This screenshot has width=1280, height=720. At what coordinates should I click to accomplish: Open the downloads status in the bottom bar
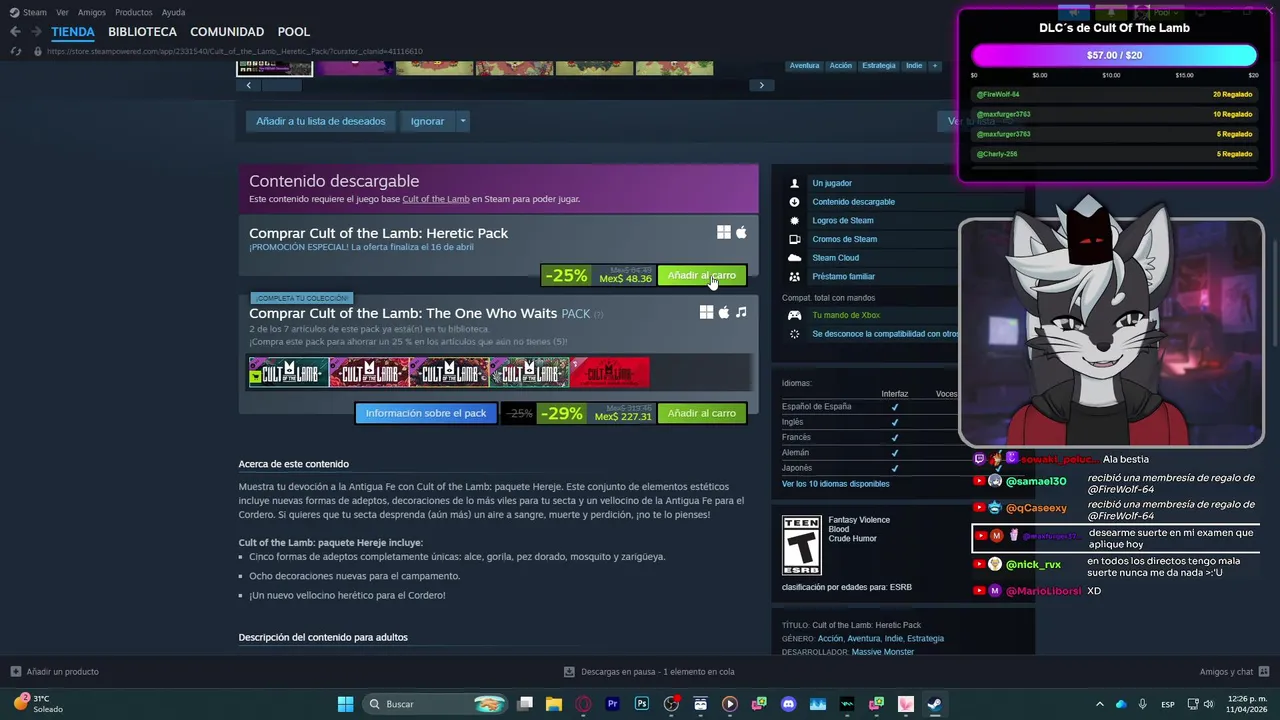pyautogui.click(x=649, y=672)
